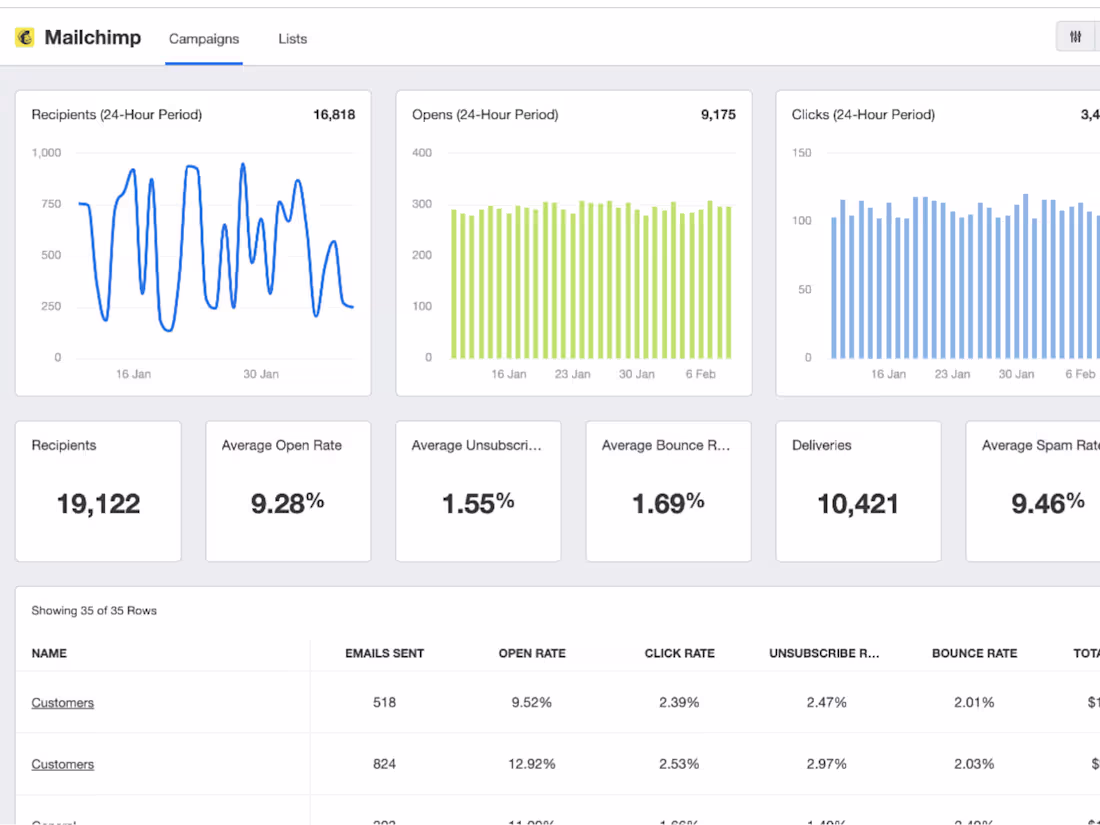Sort table by the NAME column header
Viewport: 1100px width, 825px height.
pyautogui.click(x=49, y=653)
